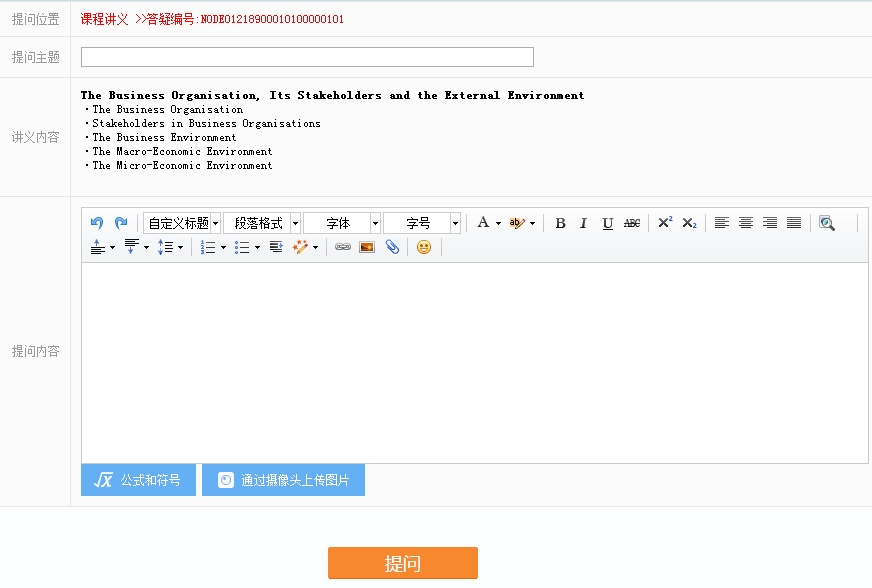This screenshot has height=588, width=872.
Task: Click the 公式和符号 button
Action: point(138,480)
